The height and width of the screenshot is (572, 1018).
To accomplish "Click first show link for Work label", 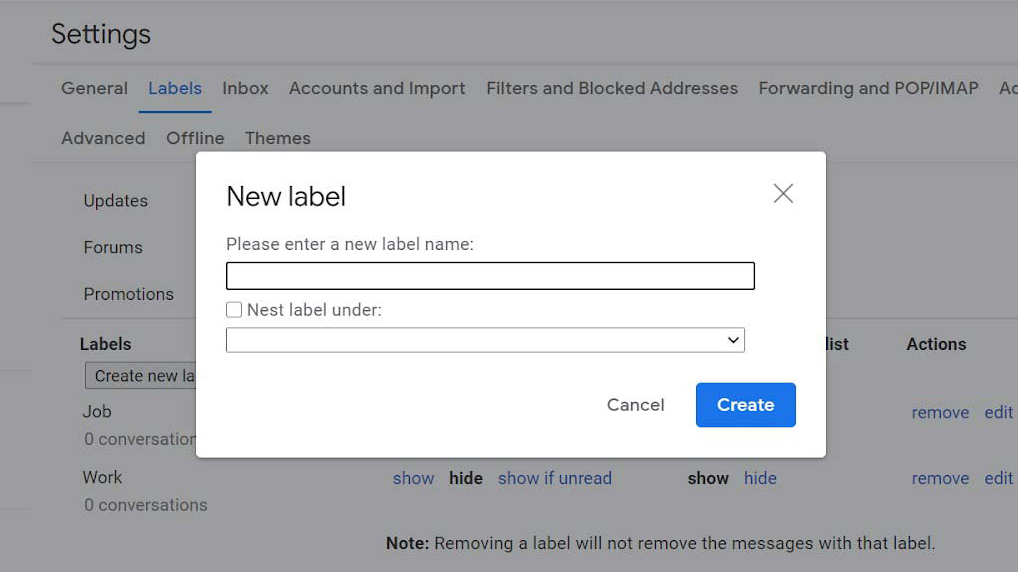I will click(x=413, y=479).
